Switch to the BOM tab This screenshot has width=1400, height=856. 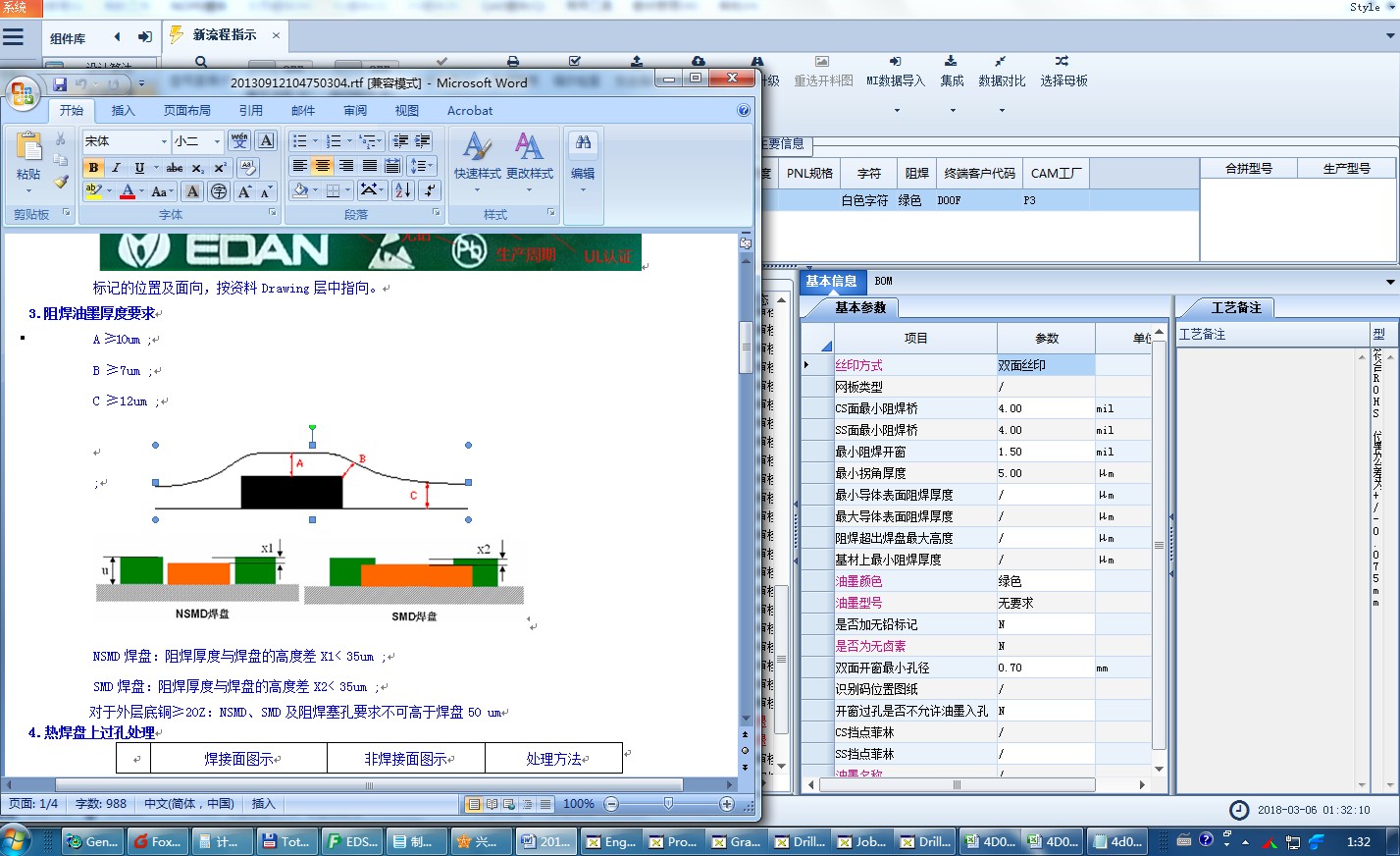tap(884, 281)
